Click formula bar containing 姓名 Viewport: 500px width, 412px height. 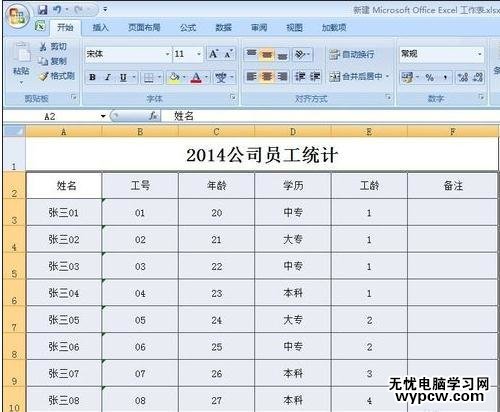330,116
